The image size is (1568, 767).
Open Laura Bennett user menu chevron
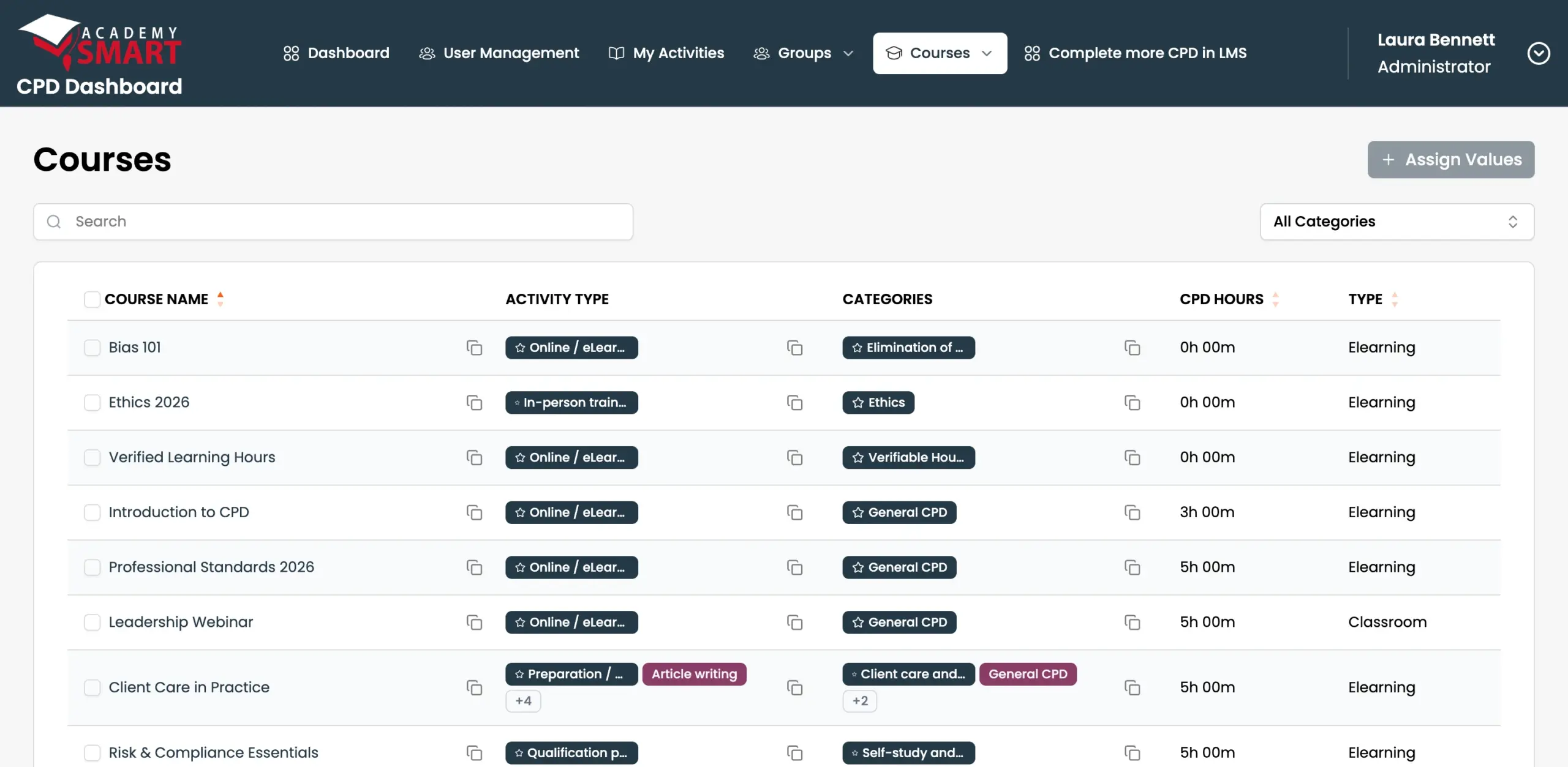tap(1539, 53)
